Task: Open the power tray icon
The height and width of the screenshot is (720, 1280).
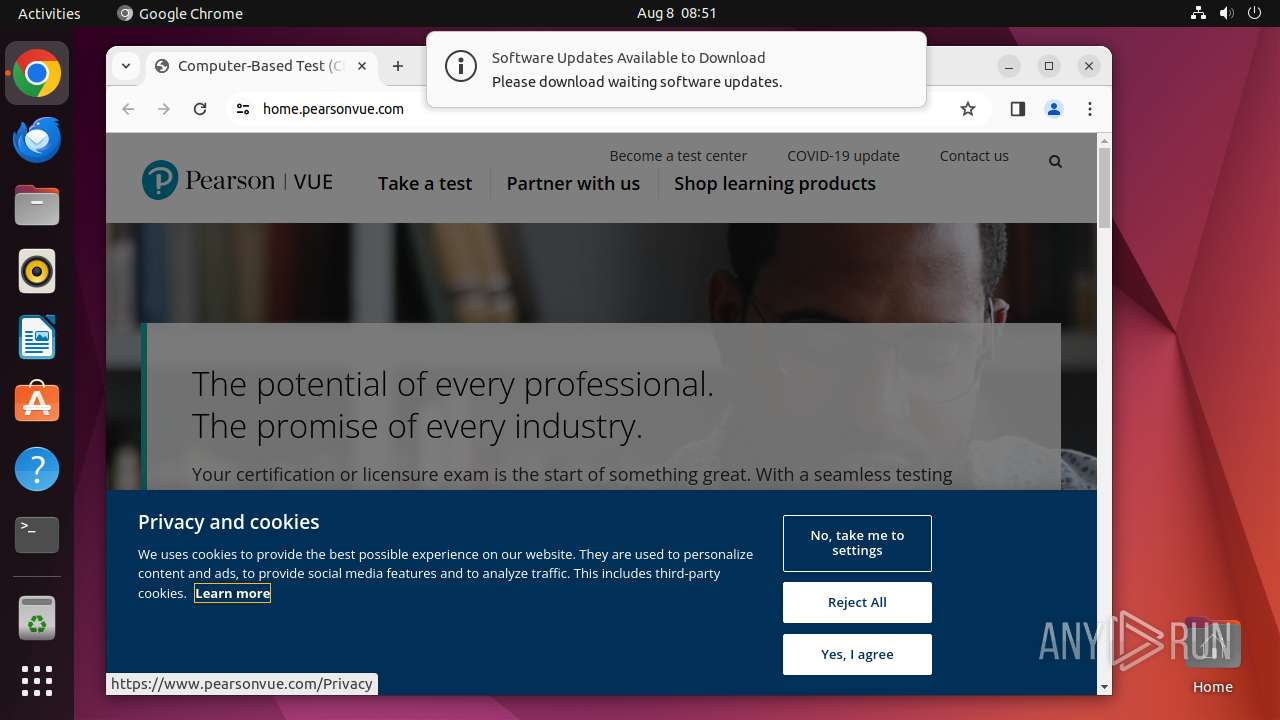Action: (1254, 13)
